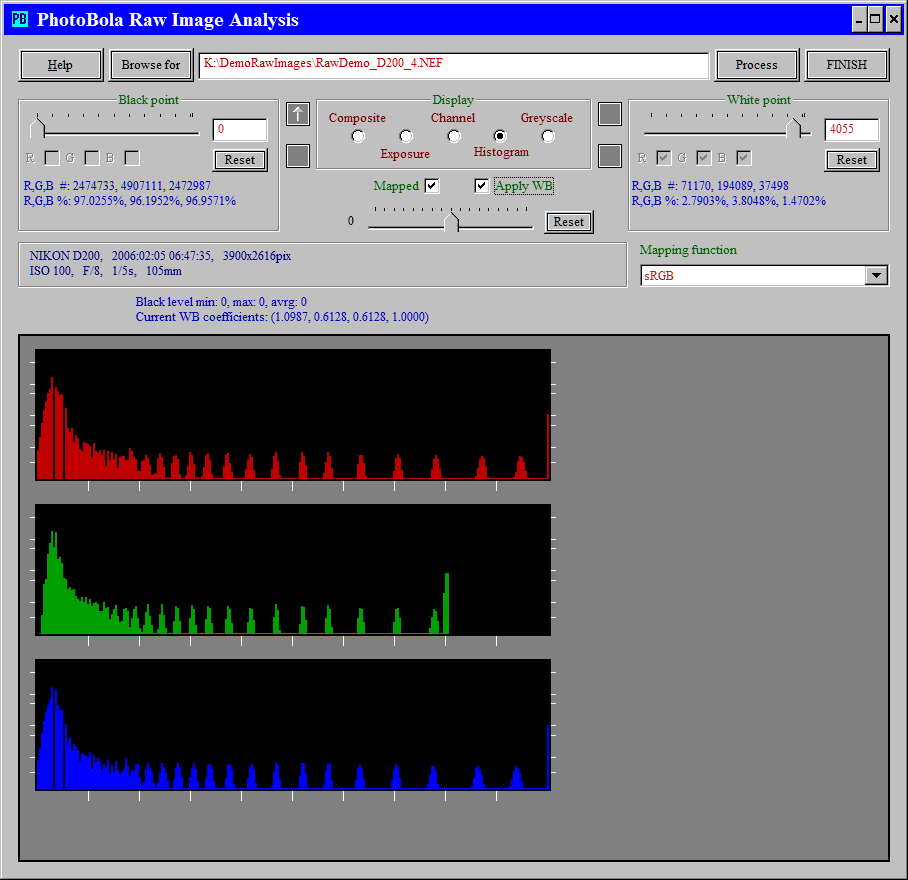Viewport: 908px width, 880px height.
Task: Click the blank square button below the up arrow
Action: point(298,156)
